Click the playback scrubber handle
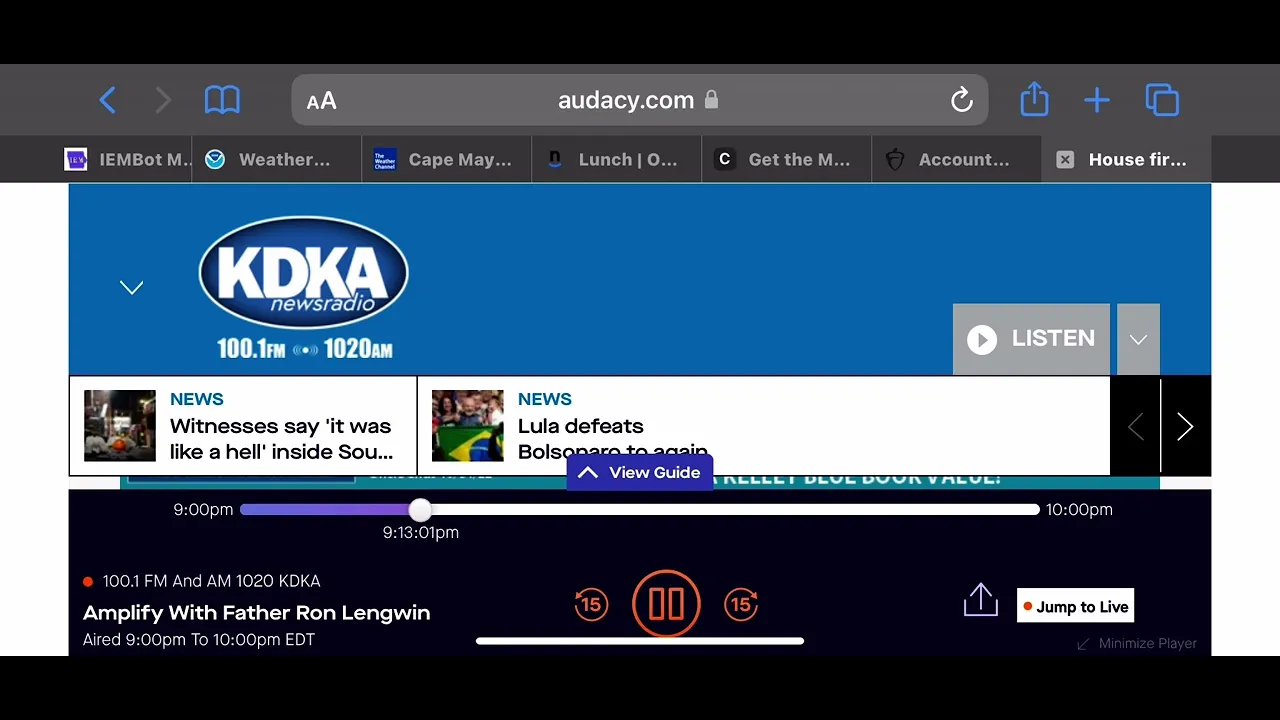Image resolution: width=1280 pixels, height=720 pixels. pyautogui.click(x=420, y=510)
